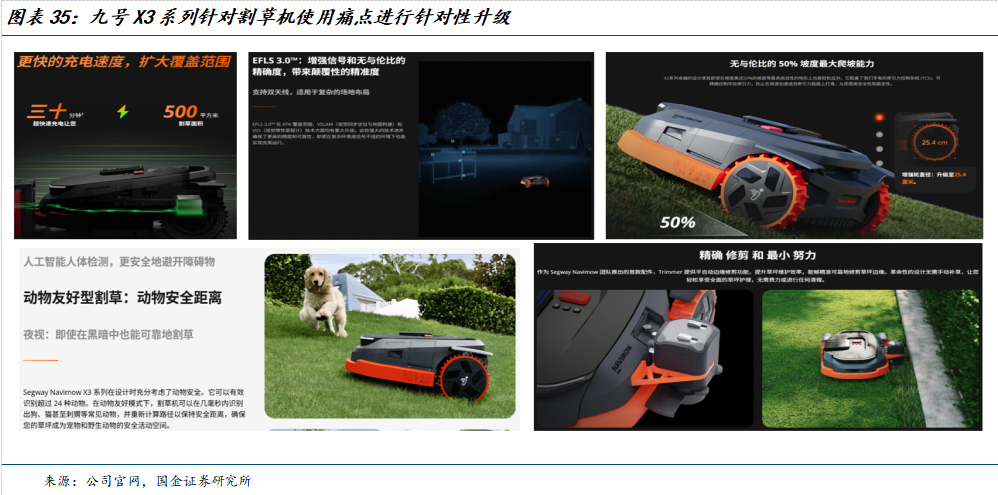
Task: Click the Segway Navimow X3 animal safety paragraph
Action: pos(134,409)
